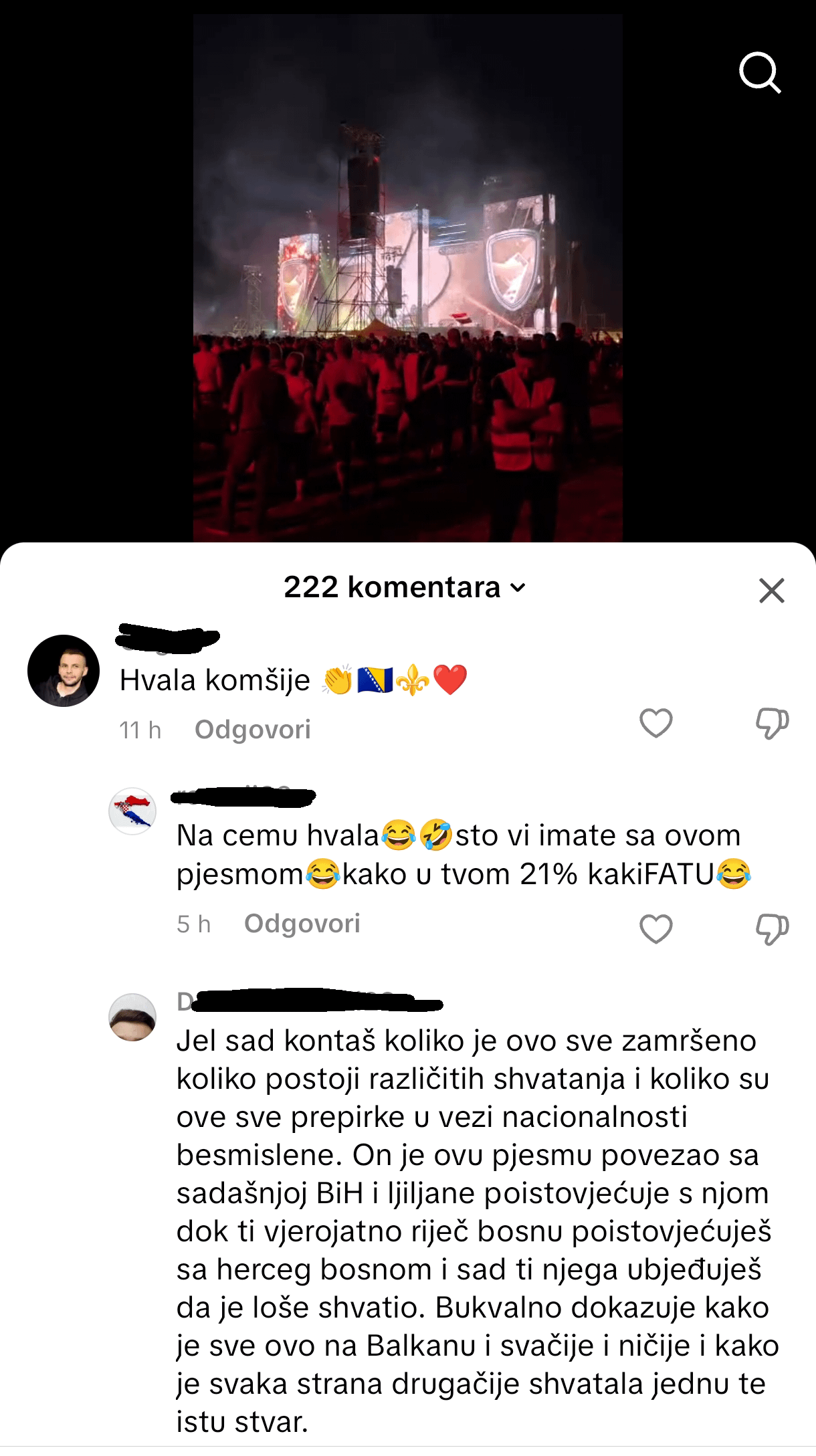This screenshot has height=1456, width=816.
Task: Tap the concert video preview
Action: click(x=408, y=278)
